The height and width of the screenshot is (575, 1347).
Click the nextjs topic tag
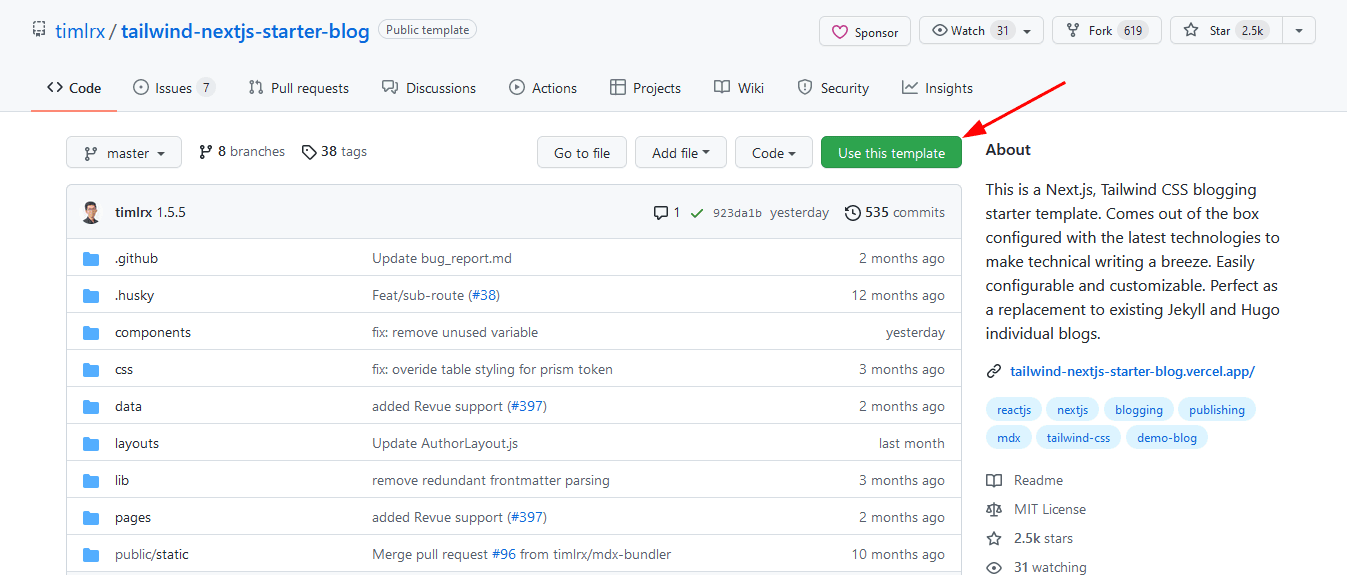[x=1073, y=410]
